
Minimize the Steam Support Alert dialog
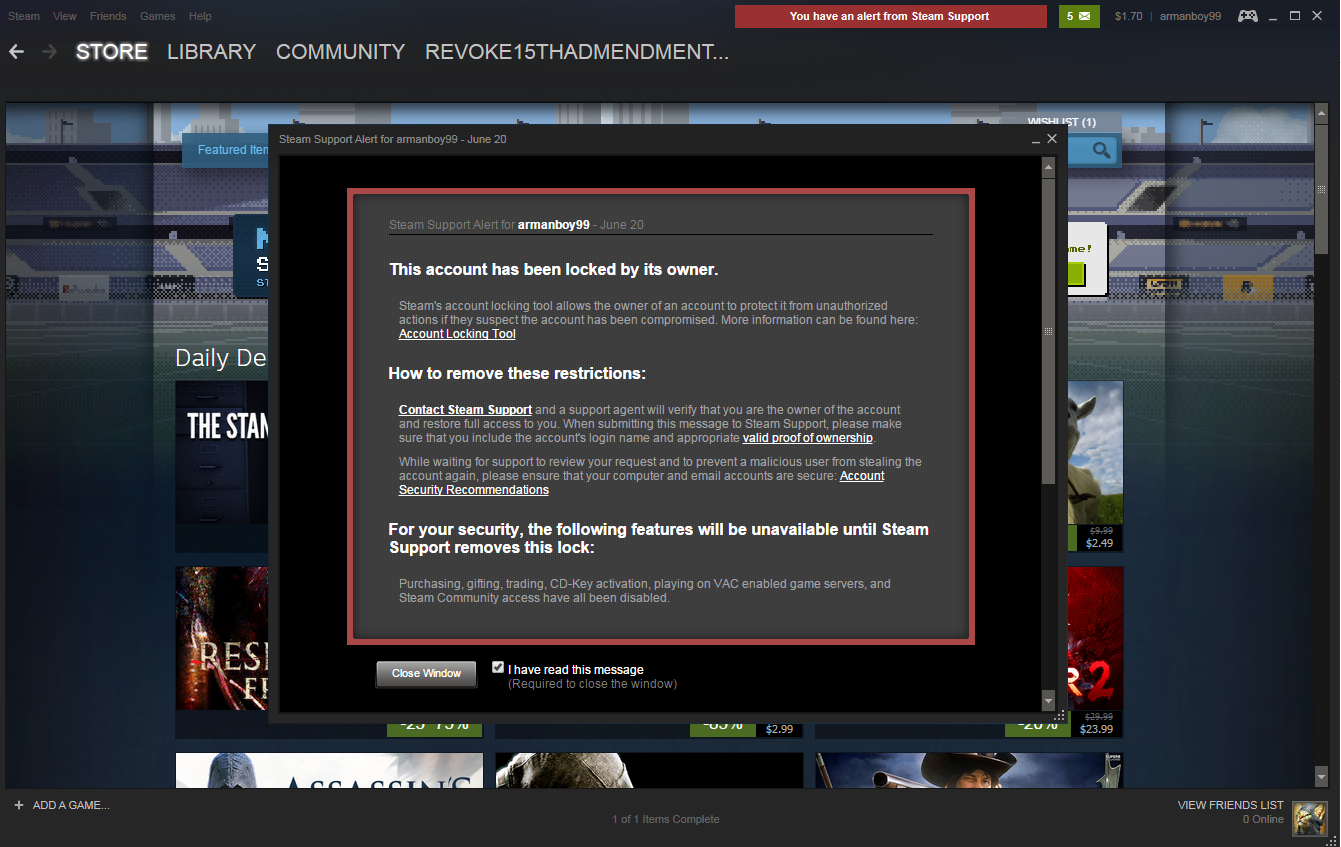click(x=1036, y=140)
